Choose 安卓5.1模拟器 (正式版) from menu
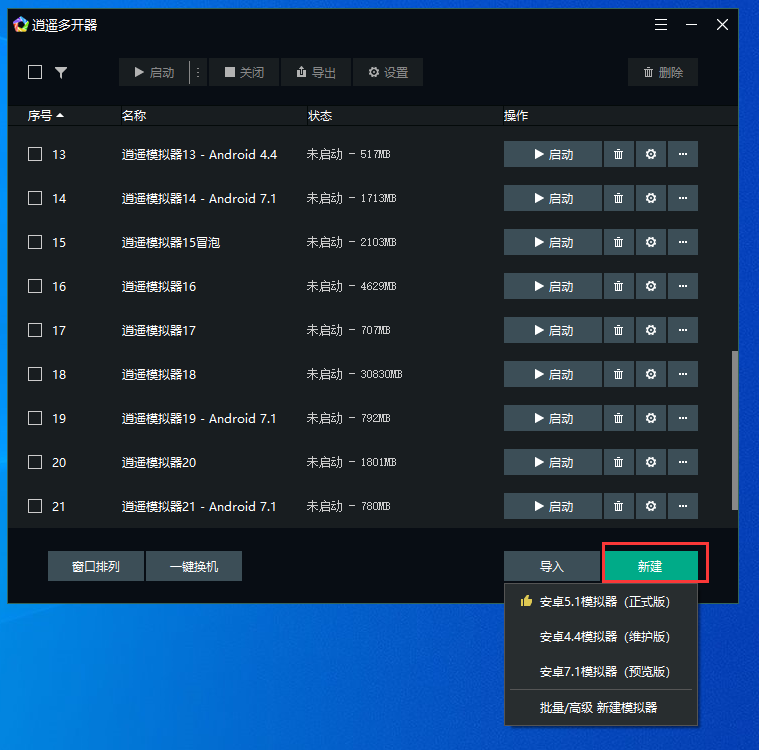 point(604,602)
